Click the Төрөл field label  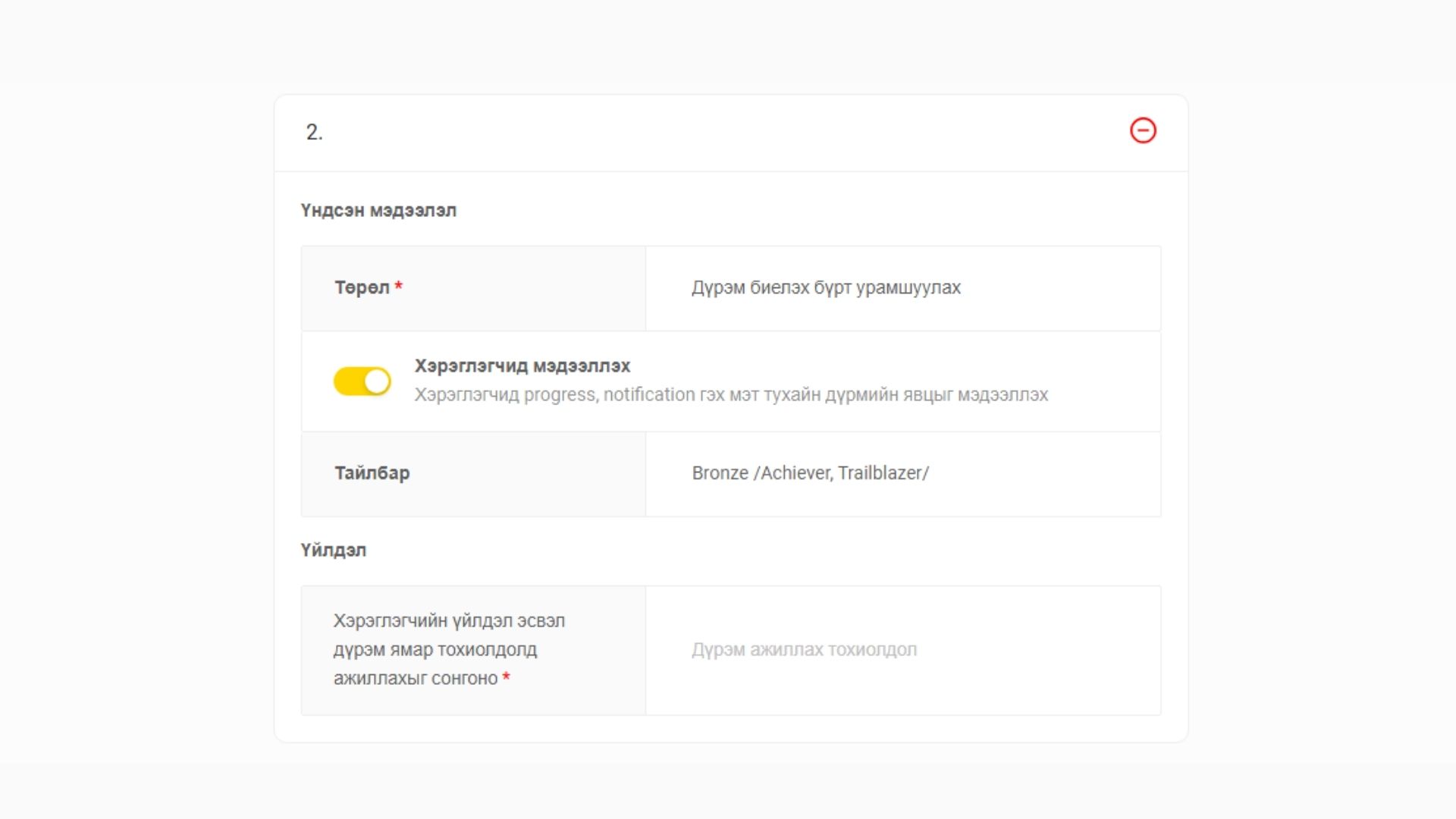point(362,287)
